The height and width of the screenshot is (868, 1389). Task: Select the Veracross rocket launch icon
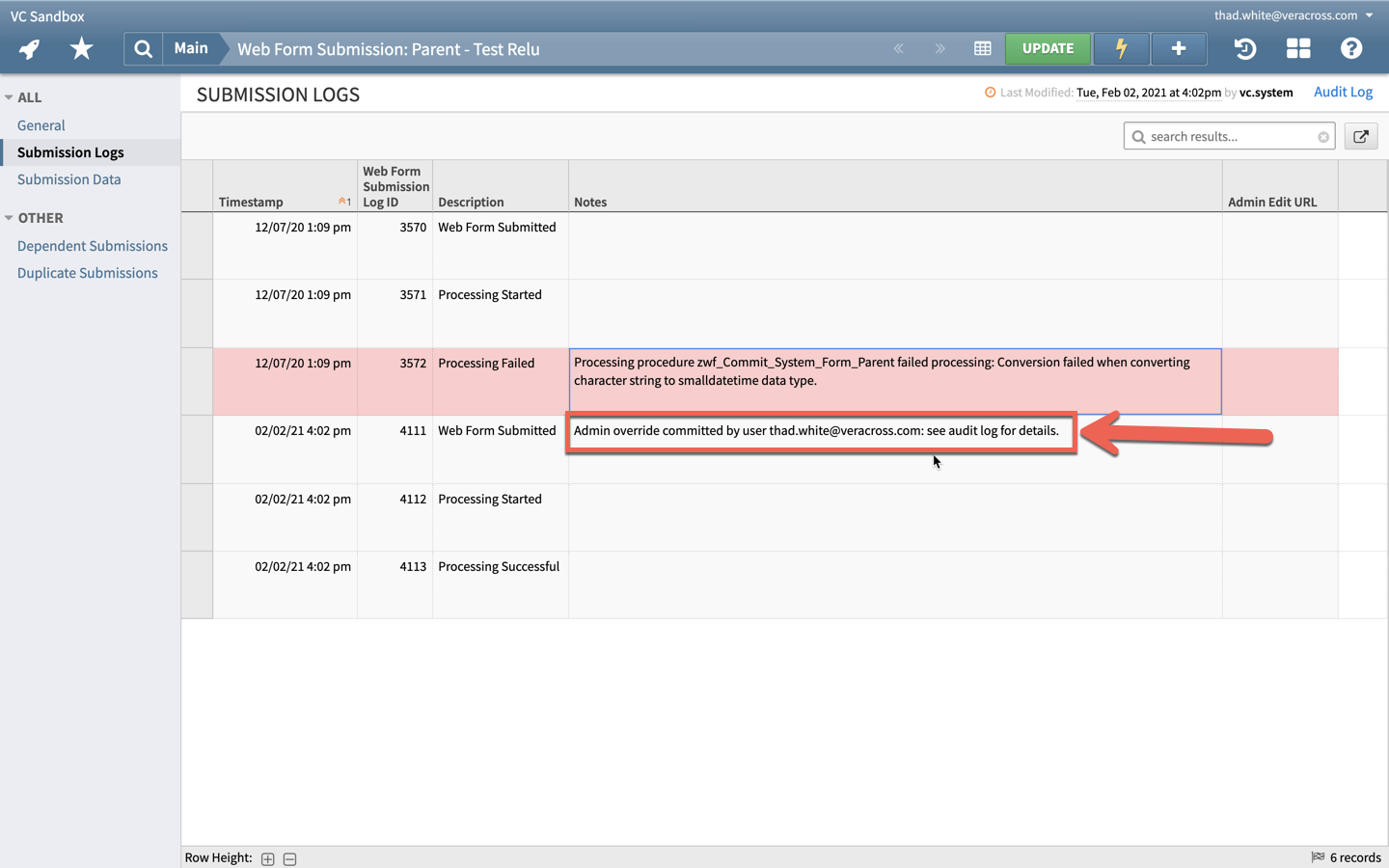coord(28,48)
